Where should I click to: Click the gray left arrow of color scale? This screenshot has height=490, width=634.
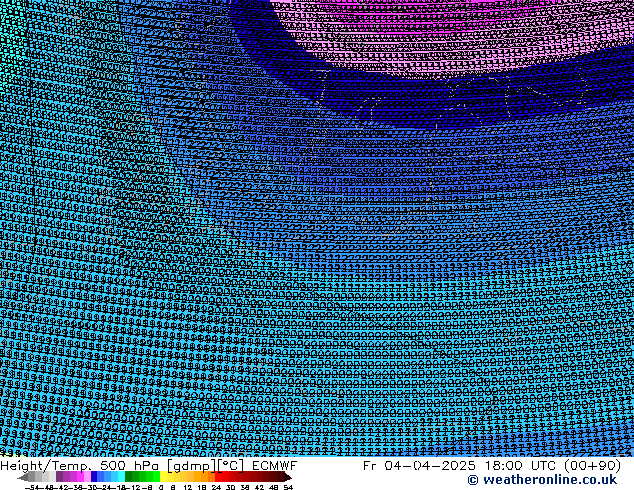[x=23, y=477]
